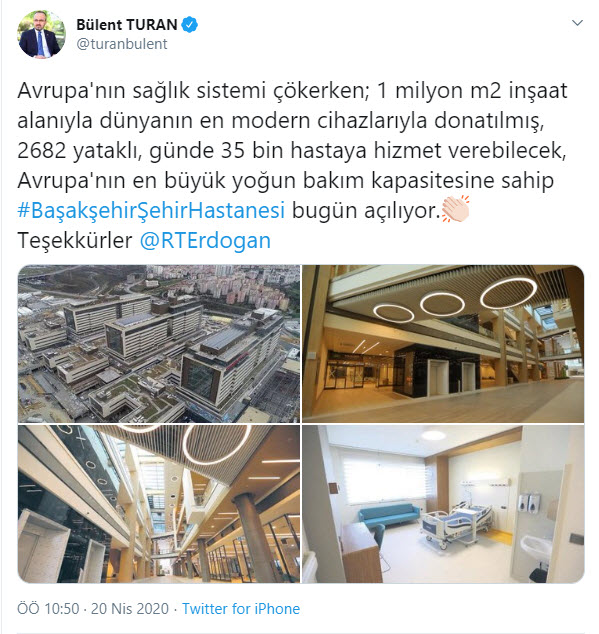Open the Bülent TURAN display name
Image resolution: width=599 pixels, height=634 pixels.
(127, 25)
